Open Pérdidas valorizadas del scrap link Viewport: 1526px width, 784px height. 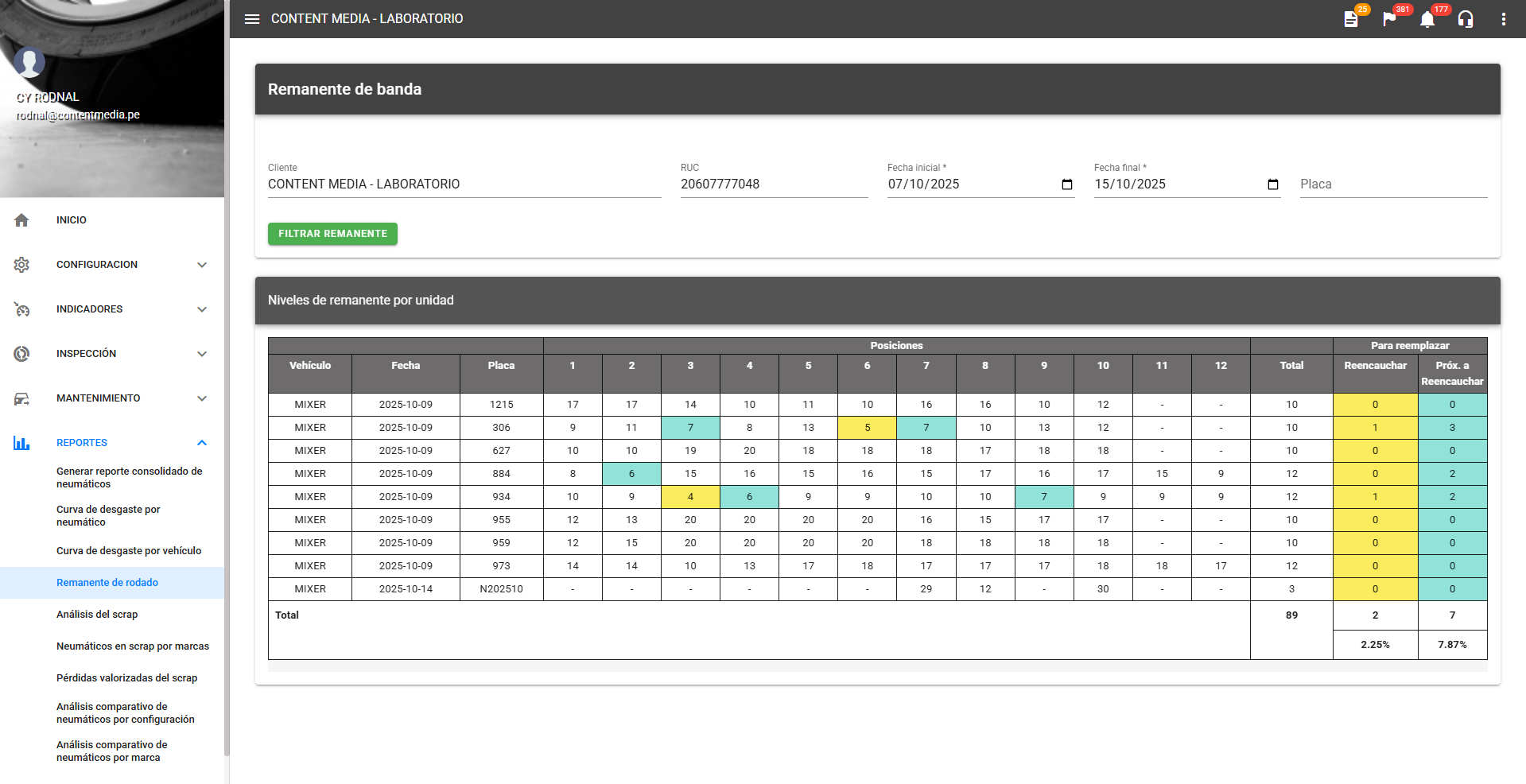(126, 678)
